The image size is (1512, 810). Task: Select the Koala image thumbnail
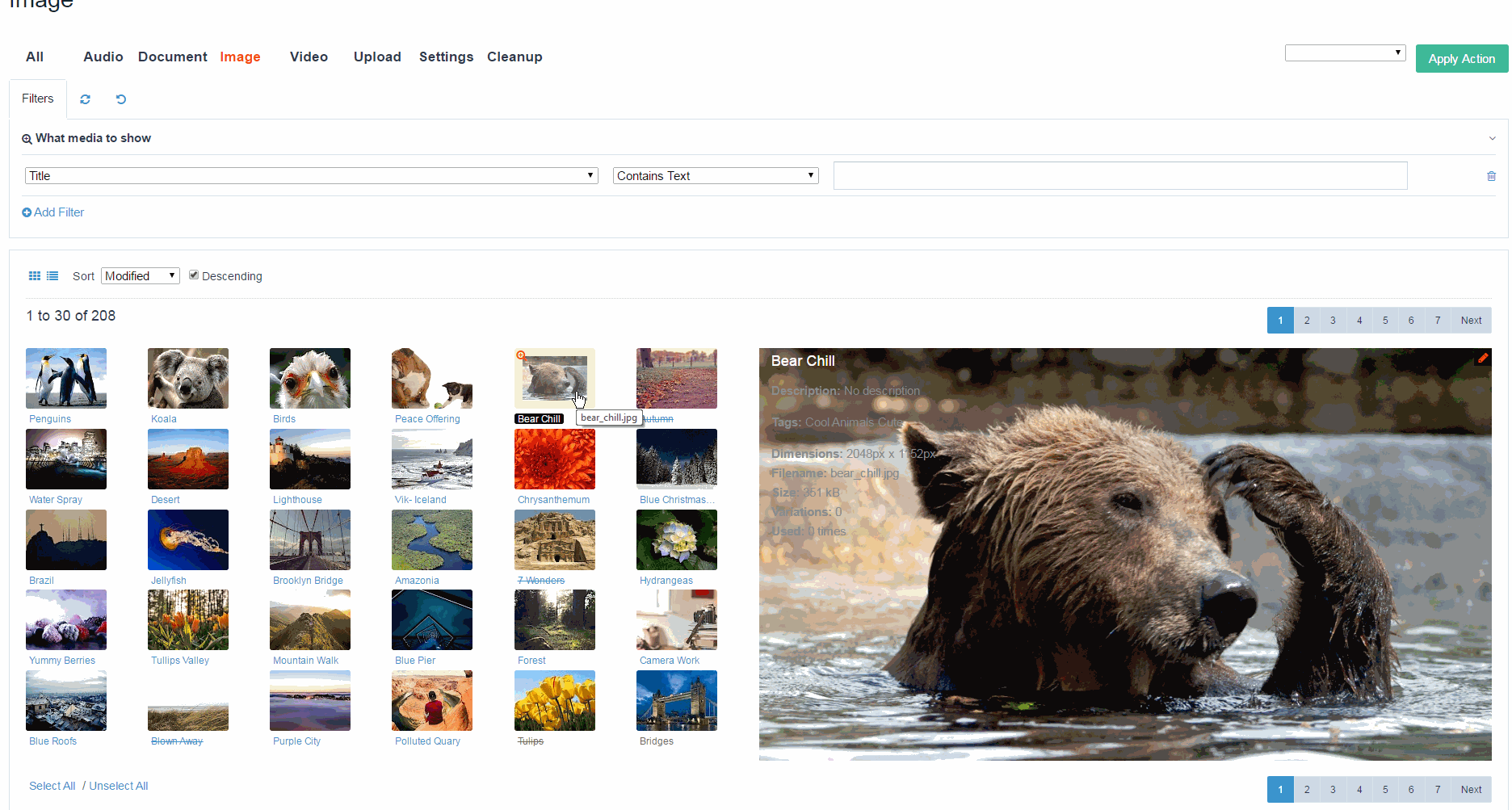click(x=188, y=379)
